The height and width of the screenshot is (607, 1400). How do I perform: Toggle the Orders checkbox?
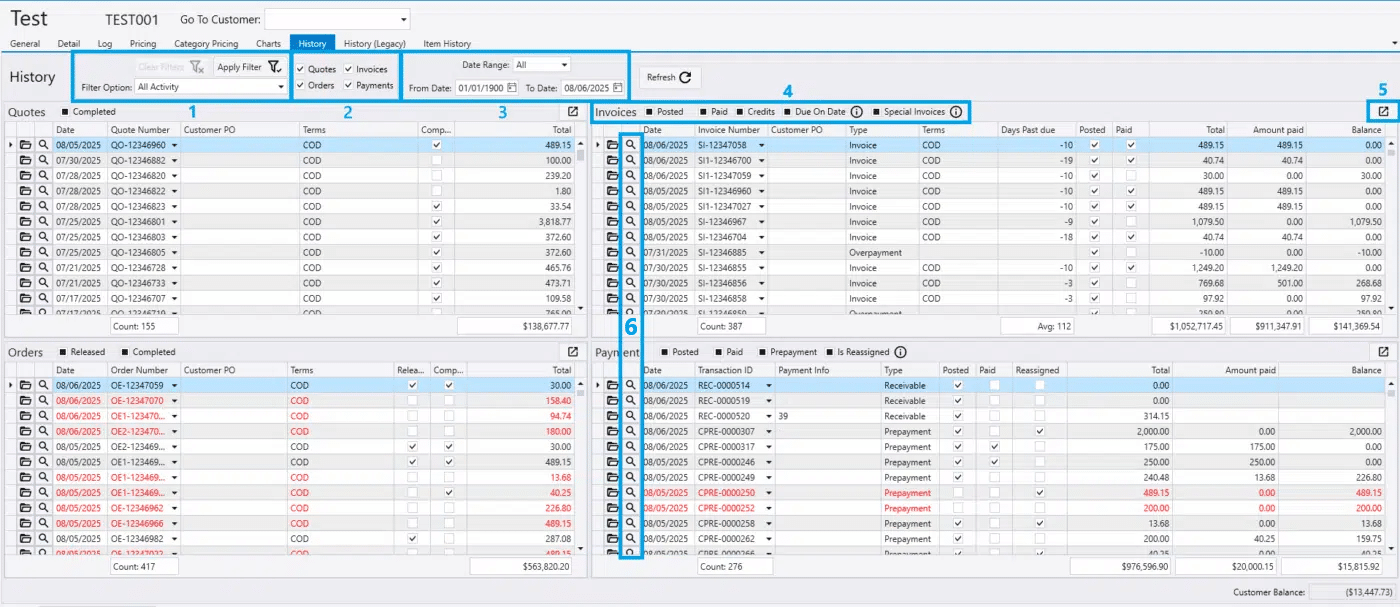click(x=300, y=86)
